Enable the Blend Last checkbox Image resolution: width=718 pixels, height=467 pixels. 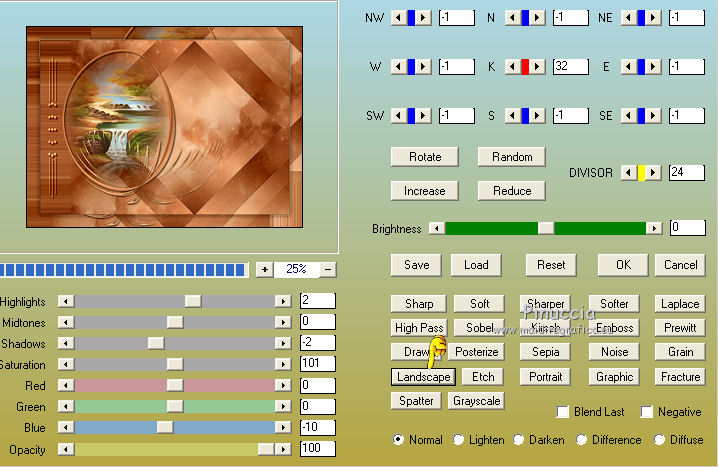pos(563,412)
